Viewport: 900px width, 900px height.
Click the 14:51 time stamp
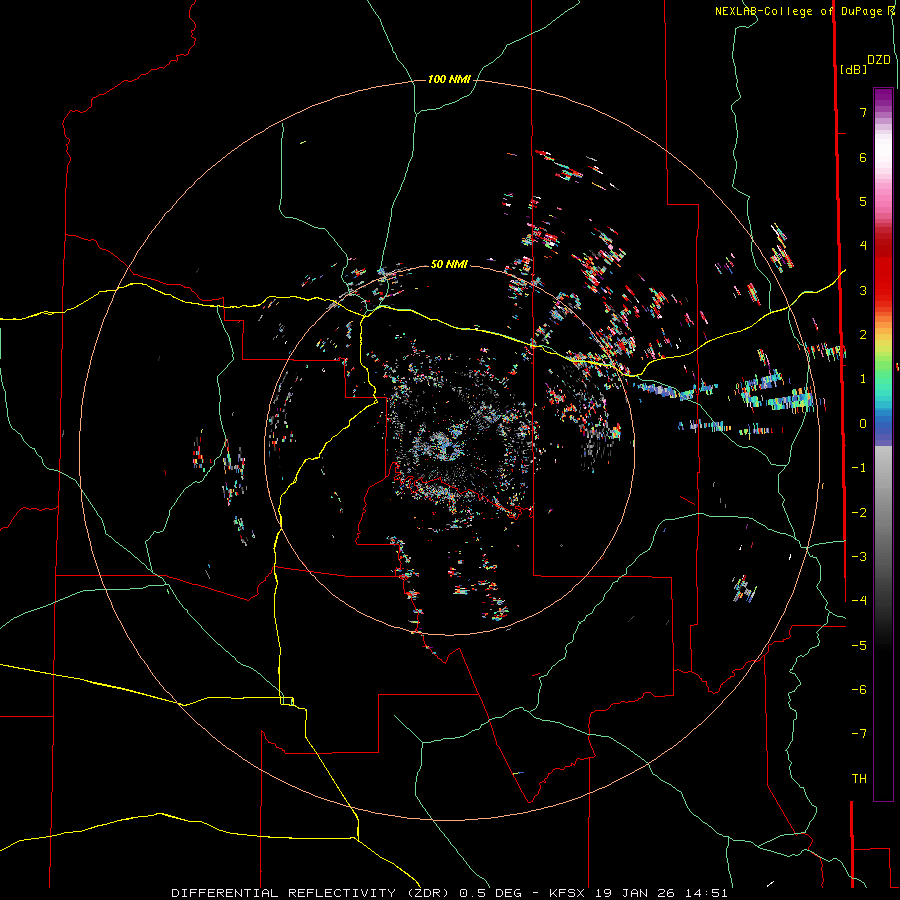708,893
